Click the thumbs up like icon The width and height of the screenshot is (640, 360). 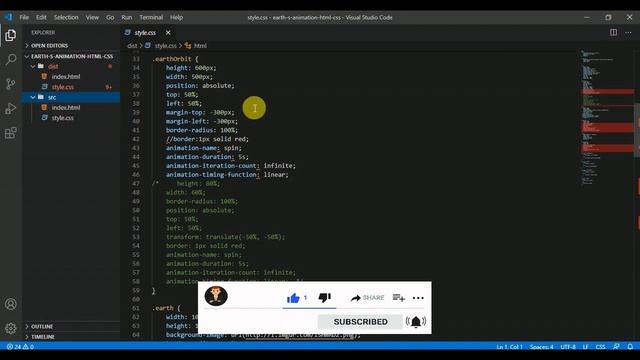pos(293,298)
